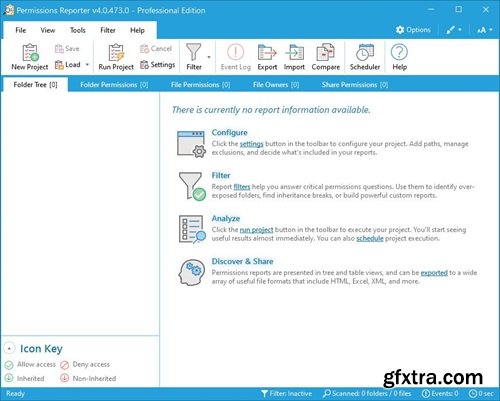Click the Filter funnel toolbar icon
The image size is (500, 401).
click(x=194, y=57)
